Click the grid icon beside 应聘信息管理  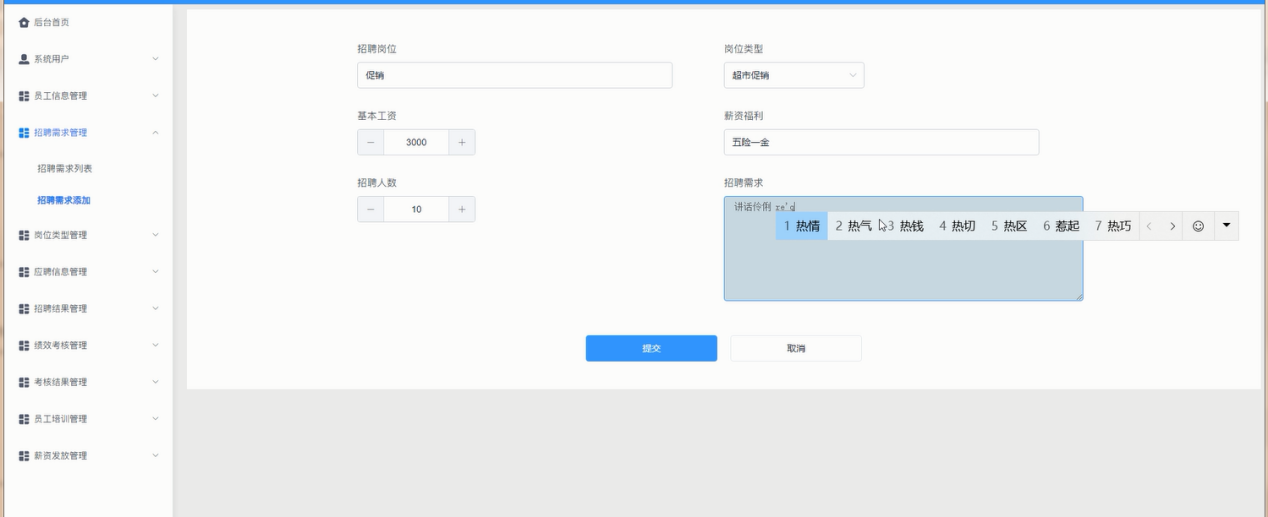pyautogui.click(x=25, y=272)
